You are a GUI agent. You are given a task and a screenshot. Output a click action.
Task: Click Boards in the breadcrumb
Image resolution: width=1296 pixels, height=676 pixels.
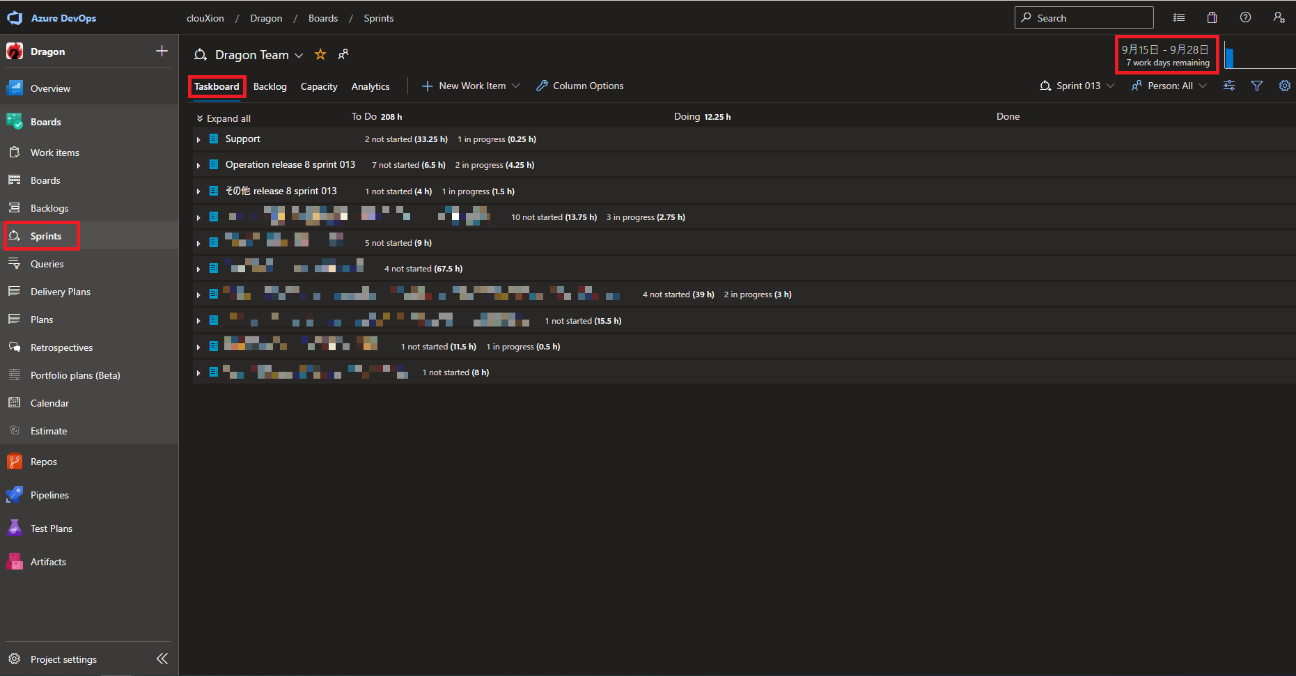tap(323, 18)
